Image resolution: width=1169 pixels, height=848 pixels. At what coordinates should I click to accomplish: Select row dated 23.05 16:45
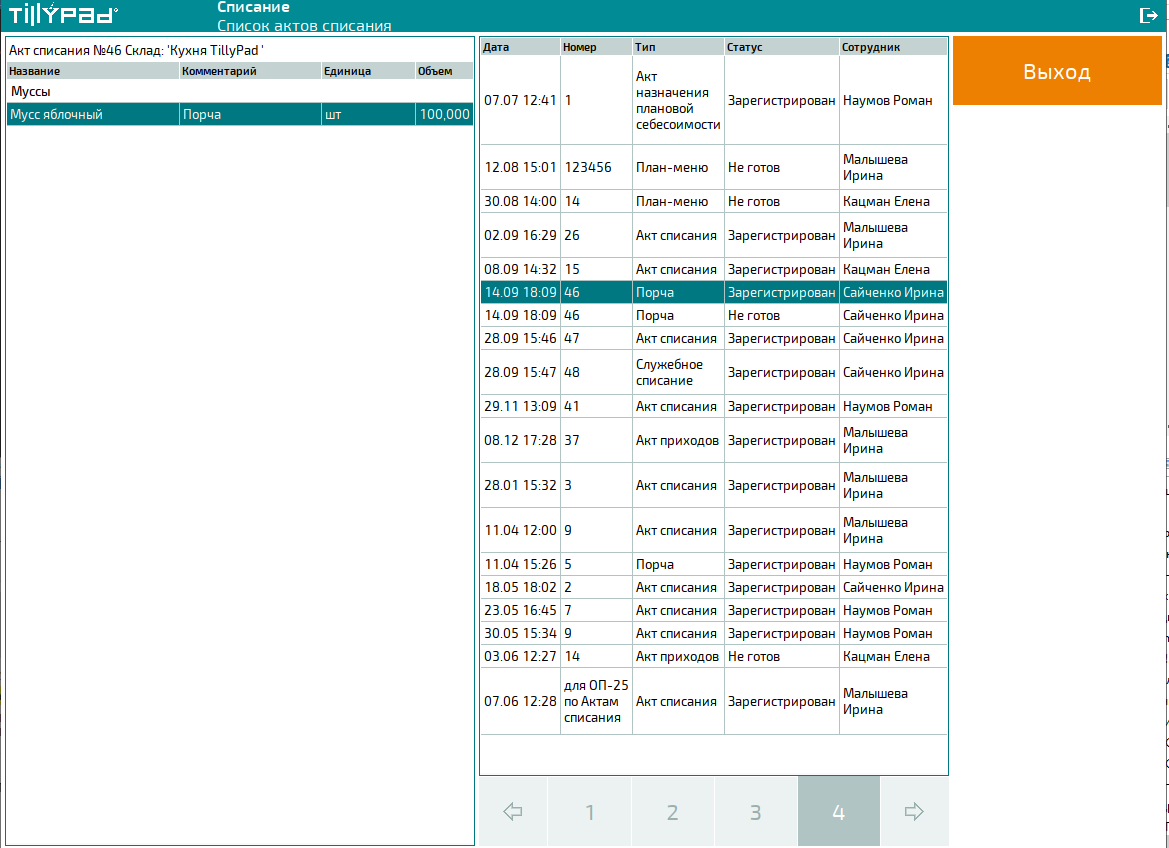713,611
